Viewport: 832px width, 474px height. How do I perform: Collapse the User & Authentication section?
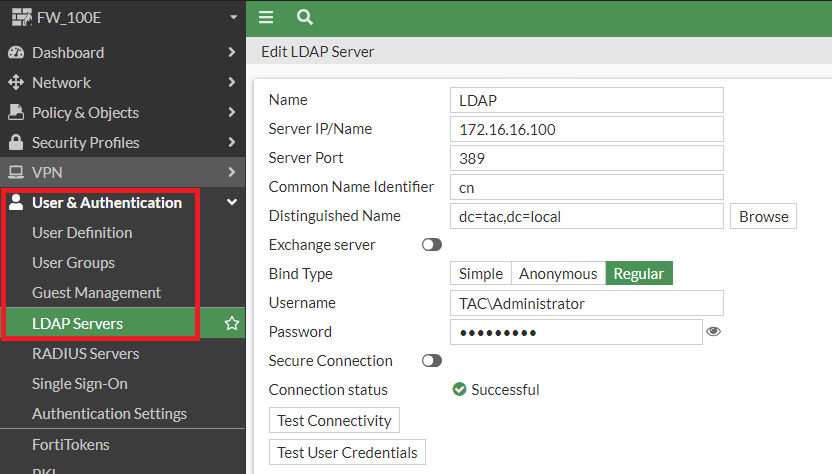232,203
